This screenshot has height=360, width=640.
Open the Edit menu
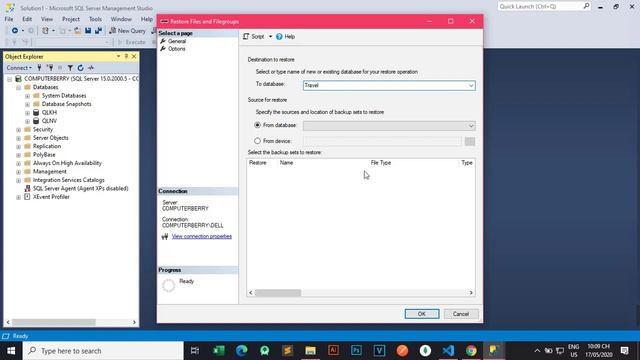tap(27, 19)
